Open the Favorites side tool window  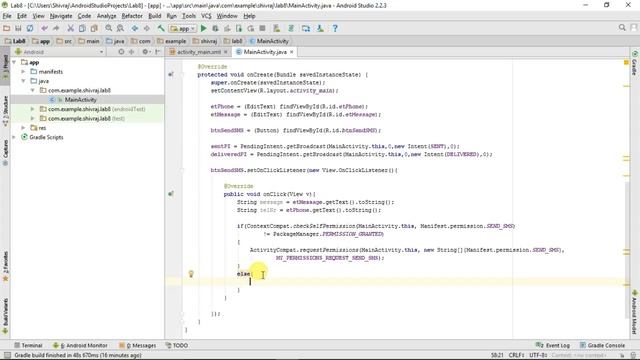pos(5,266)
